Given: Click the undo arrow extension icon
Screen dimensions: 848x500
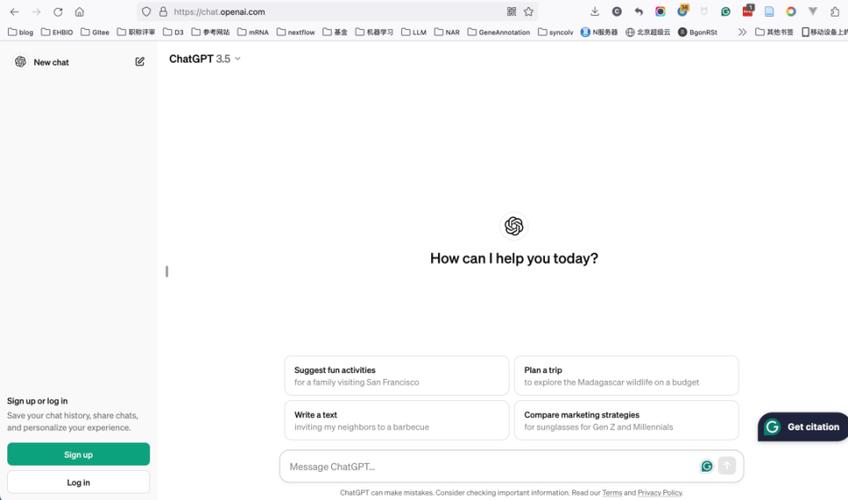Looking at the screenshot, I should 638,11.
